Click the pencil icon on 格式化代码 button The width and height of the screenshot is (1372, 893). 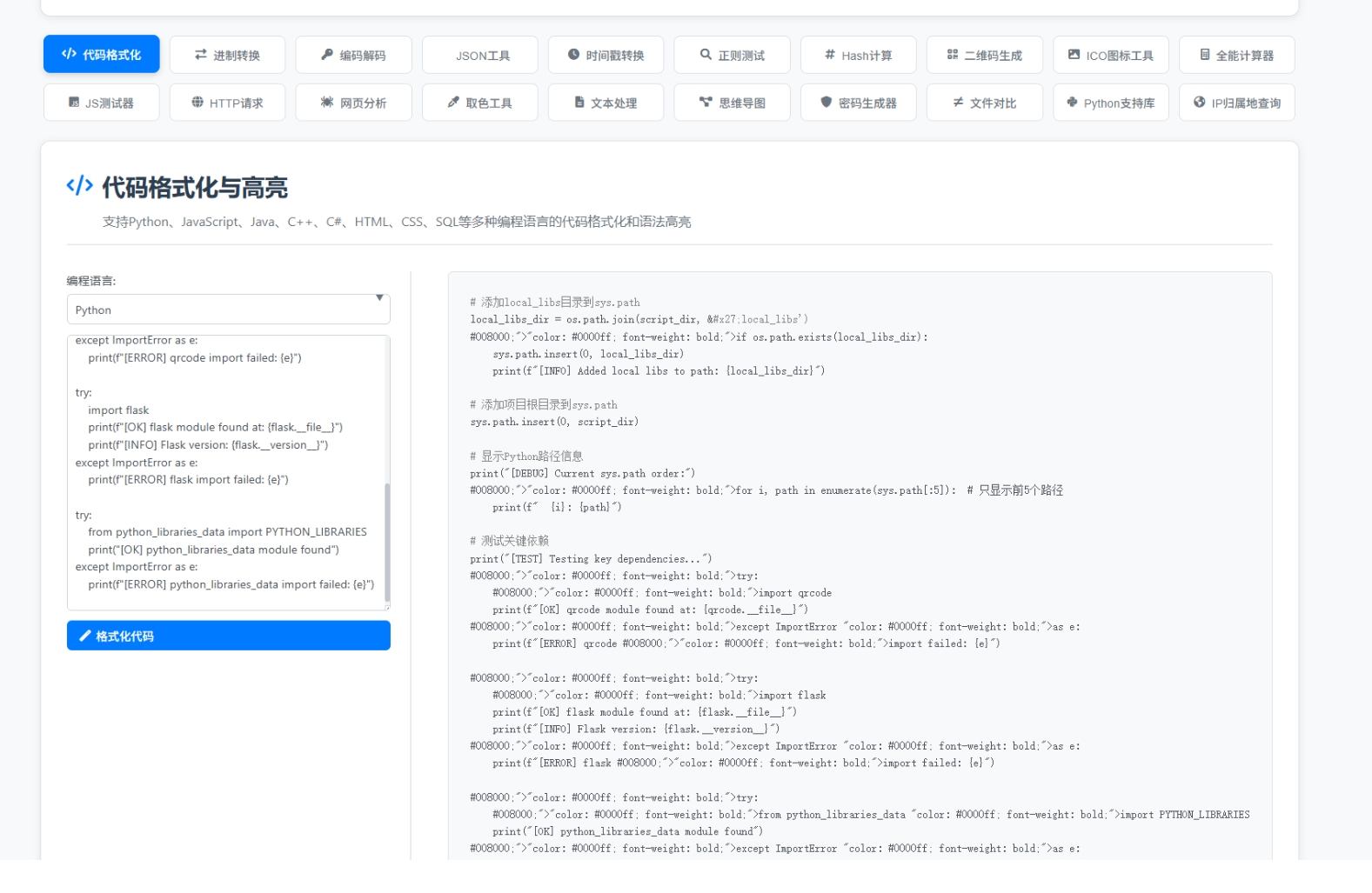pos(85,636)
